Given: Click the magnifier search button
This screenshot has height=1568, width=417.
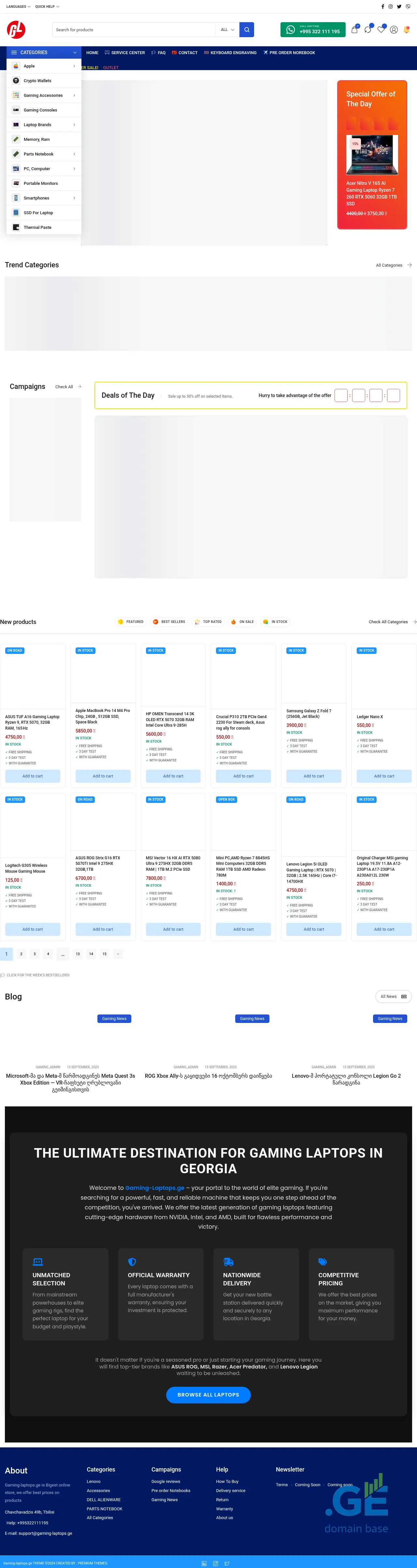Looking at the screenshot, I should 246,30.
